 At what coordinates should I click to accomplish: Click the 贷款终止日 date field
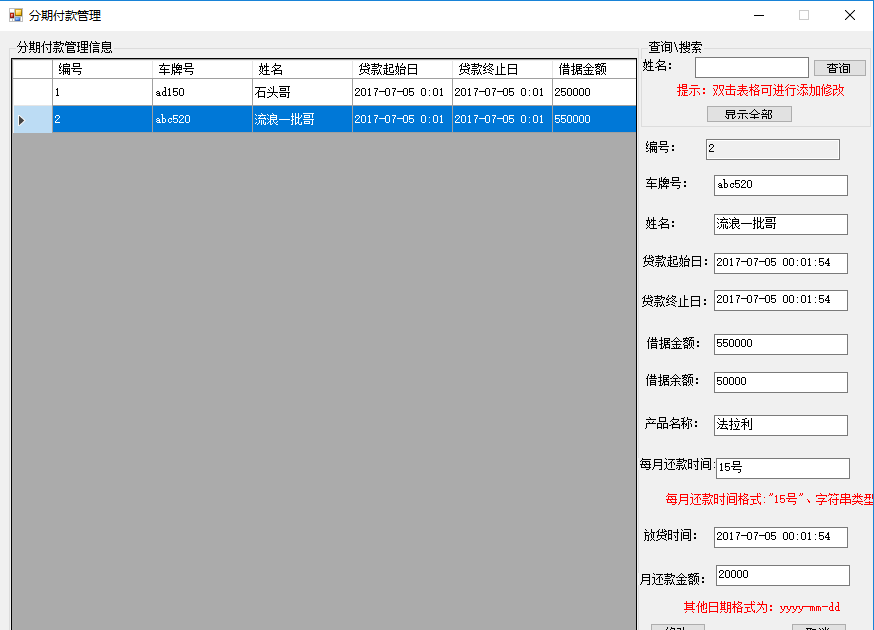click(x=780, y=300)
